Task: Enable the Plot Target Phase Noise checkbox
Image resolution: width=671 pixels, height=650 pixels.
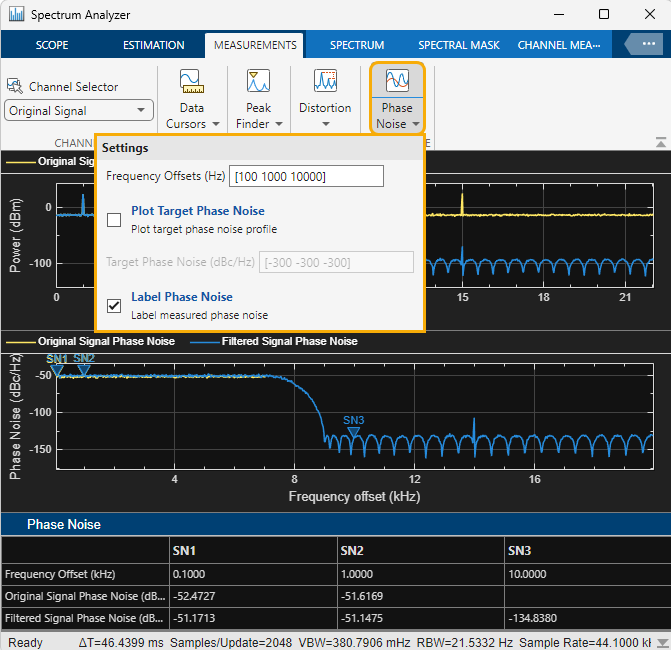Action: [114, 219]
